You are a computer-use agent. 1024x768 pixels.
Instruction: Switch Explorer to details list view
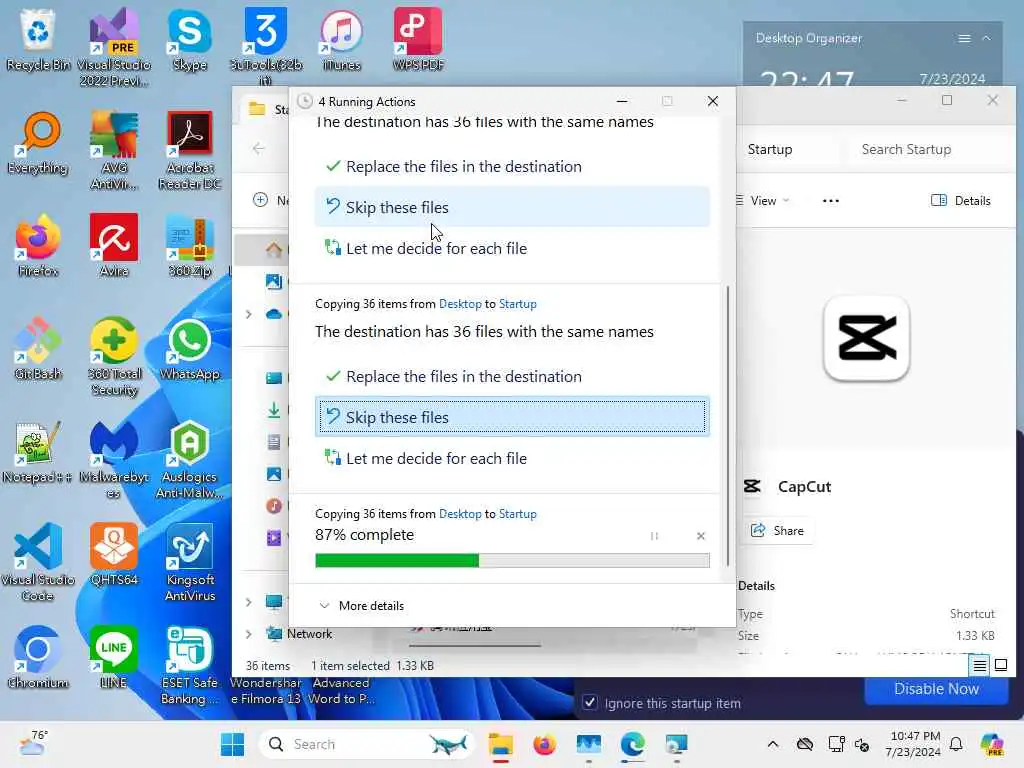coord(980,665)
